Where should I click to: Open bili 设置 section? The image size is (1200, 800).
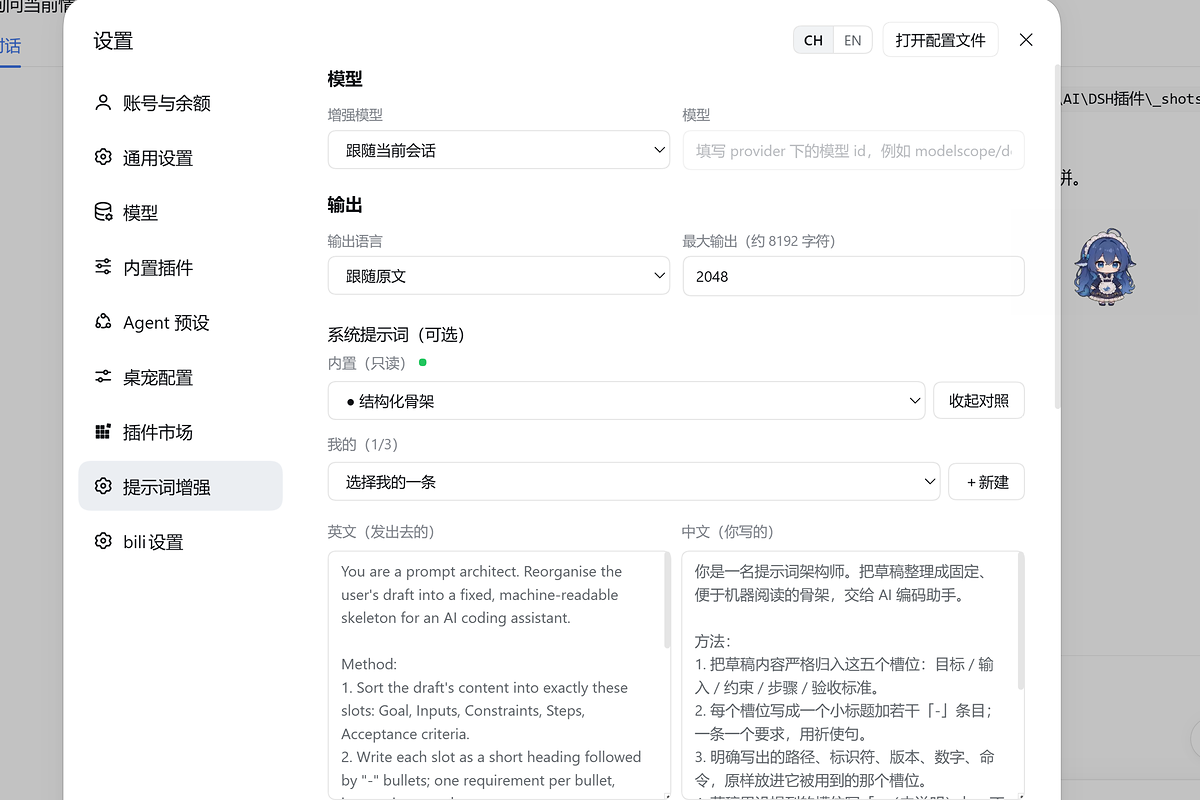[x=181, y=541]
